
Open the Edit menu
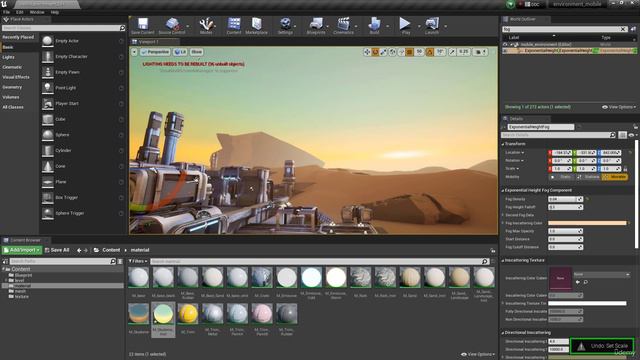(20, 12)
